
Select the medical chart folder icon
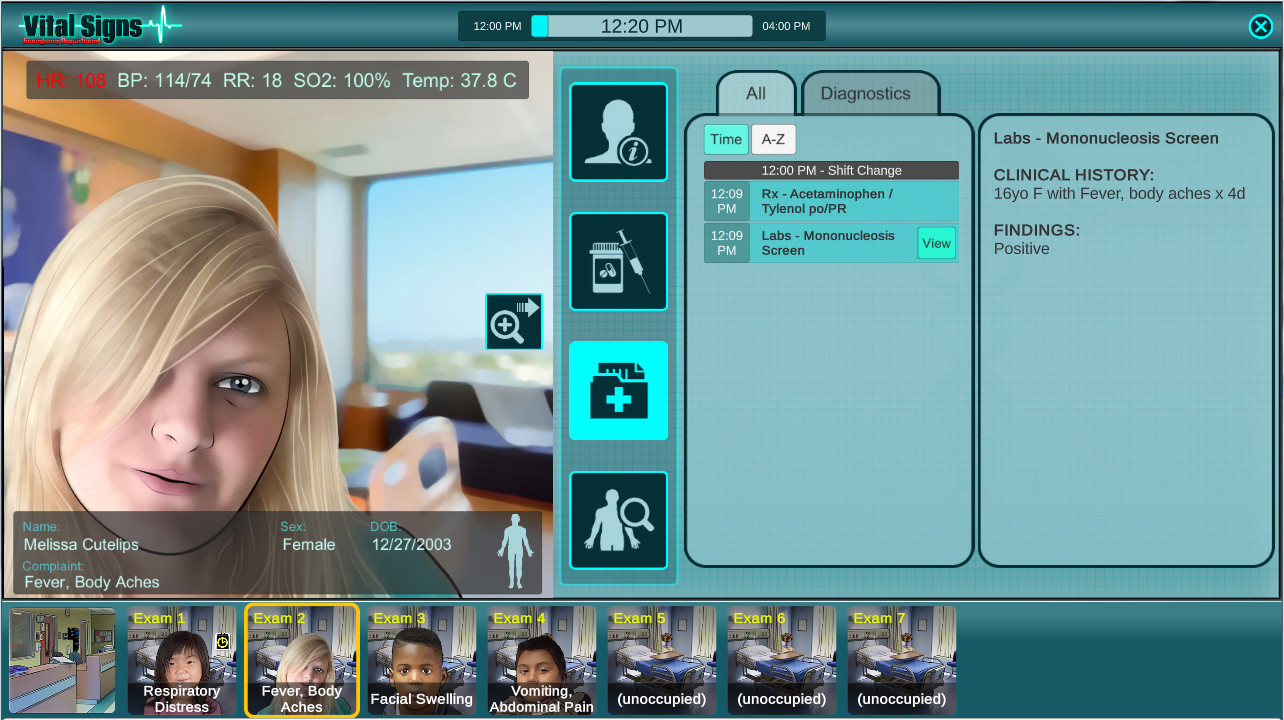[x=618, y=390]
